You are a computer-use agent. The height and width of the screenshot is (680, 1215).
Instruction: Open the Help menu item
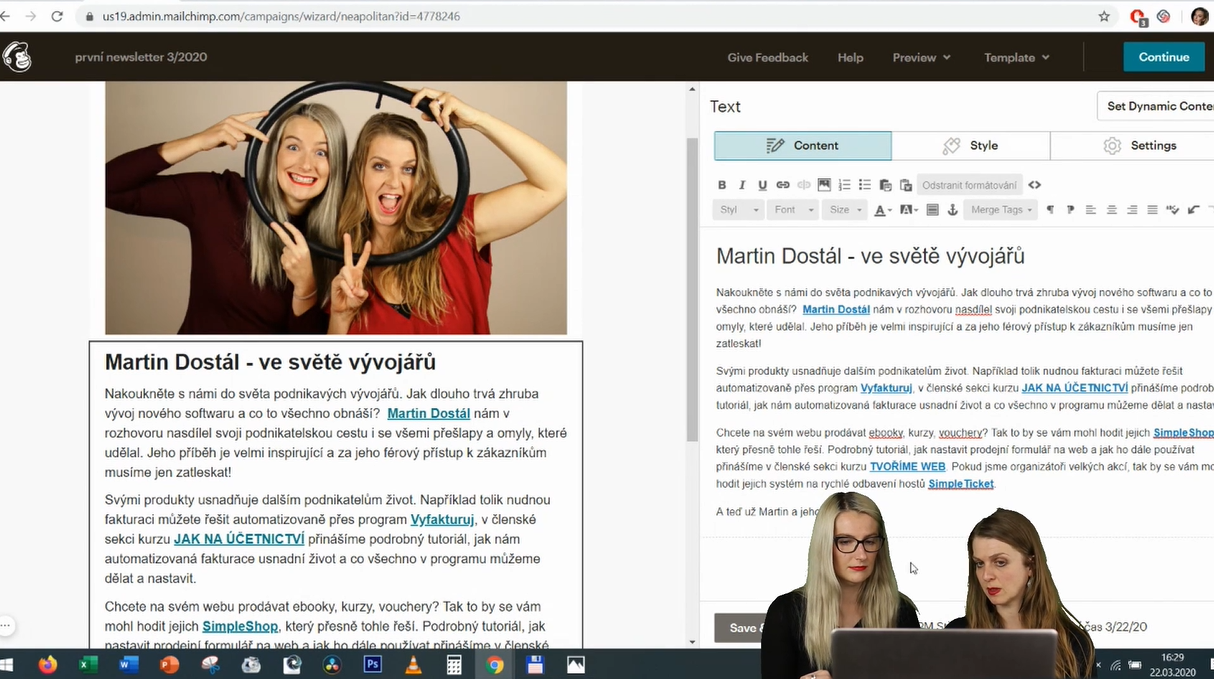click(851, 57)
